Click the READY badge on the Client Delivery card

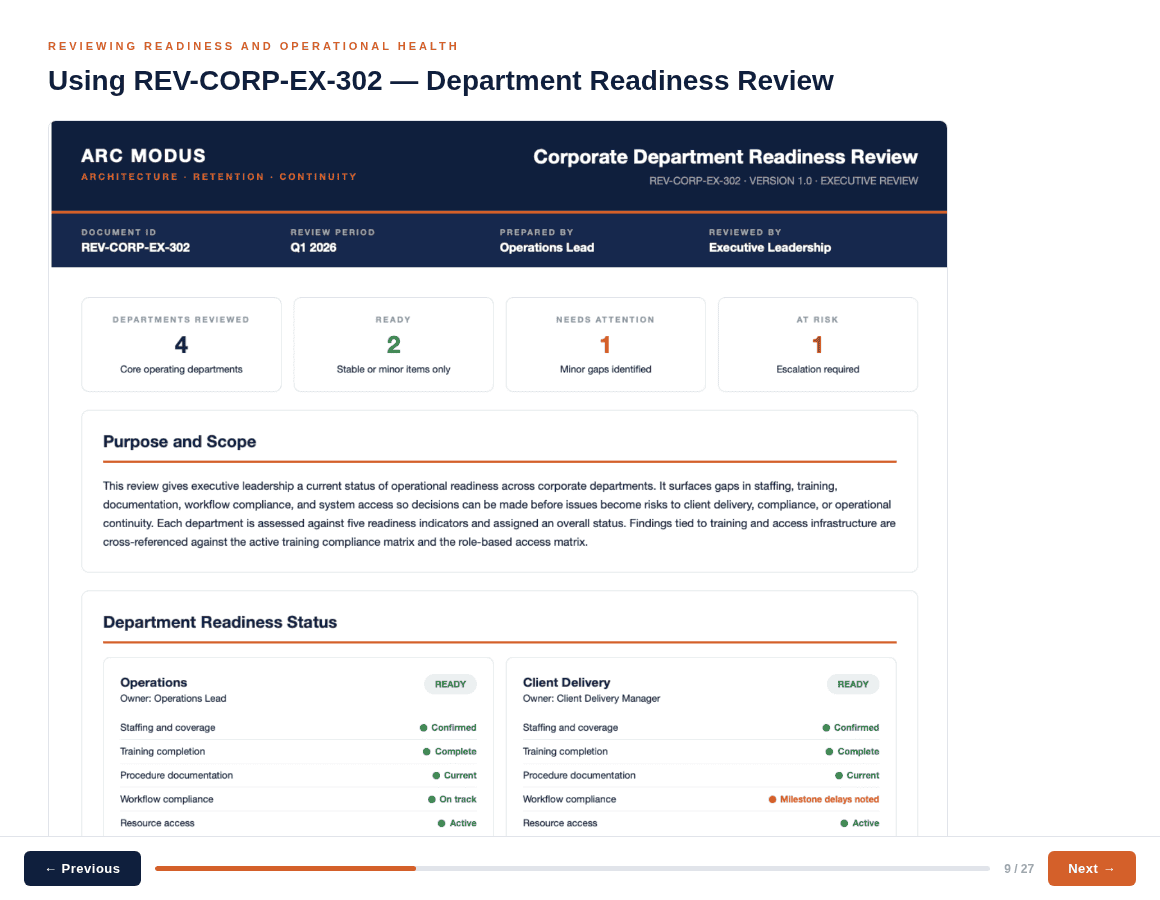pos(853,684)
